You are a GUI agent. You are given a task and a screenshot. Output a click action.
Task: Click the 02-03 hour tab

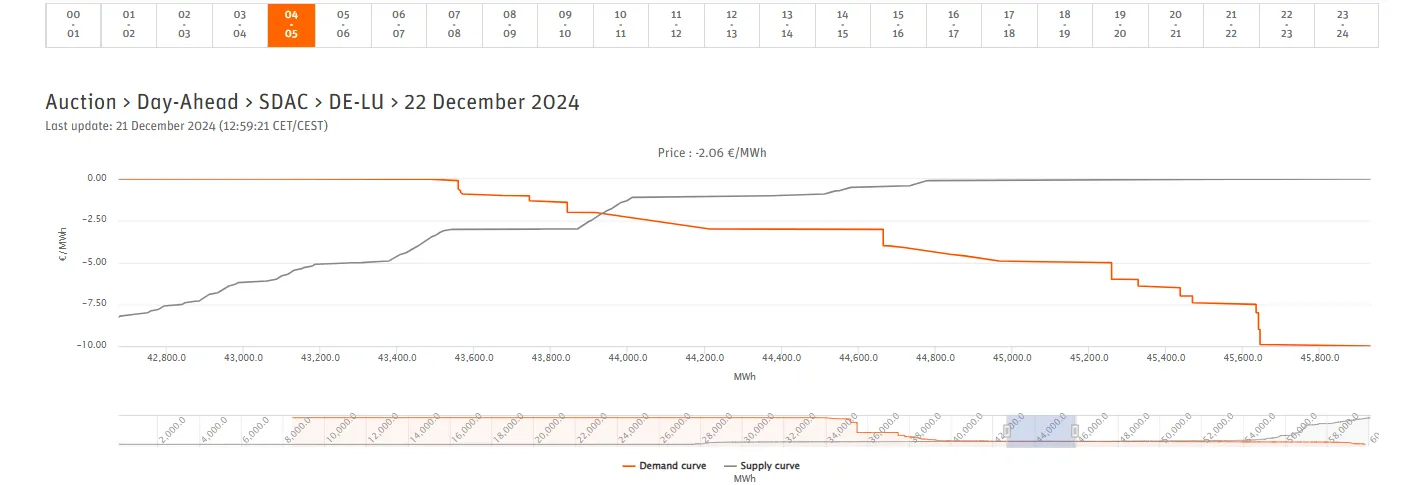184,25
